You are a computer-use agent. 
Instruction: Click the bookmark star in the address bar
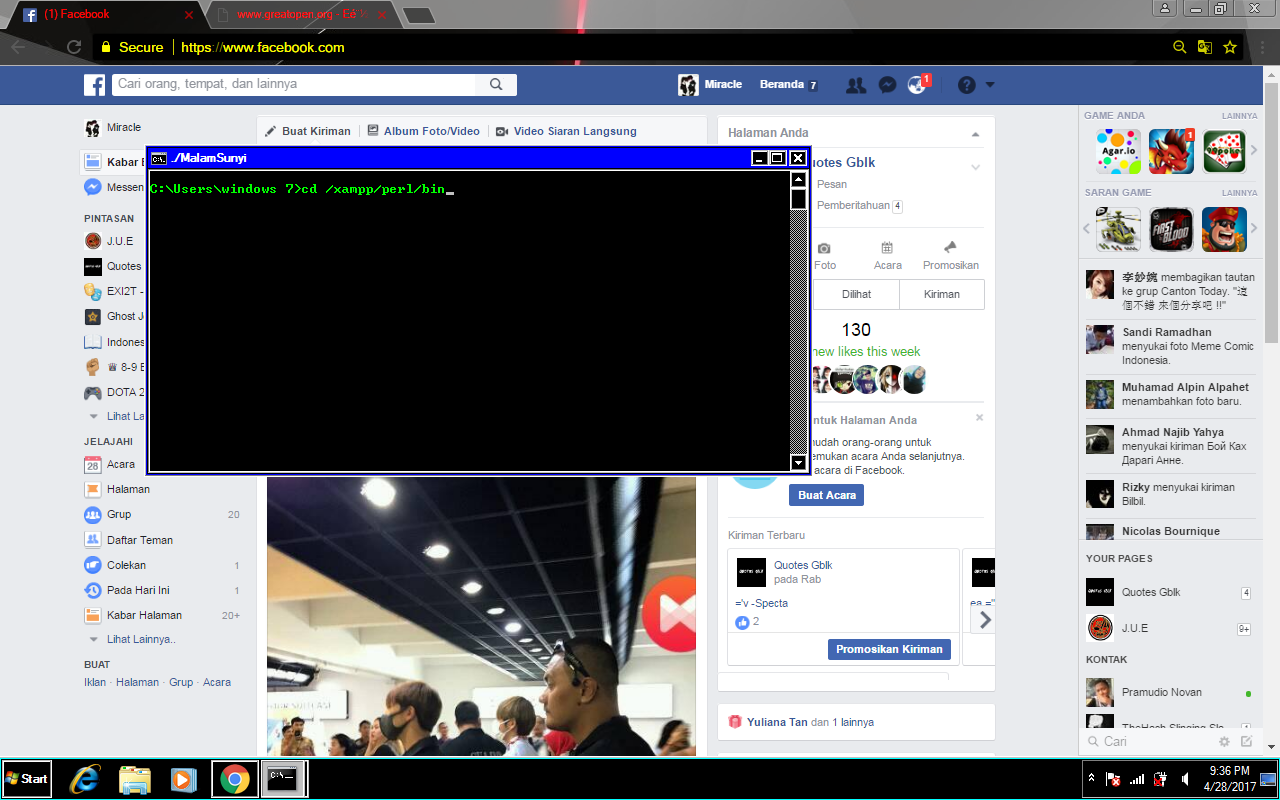[1229, 46]
